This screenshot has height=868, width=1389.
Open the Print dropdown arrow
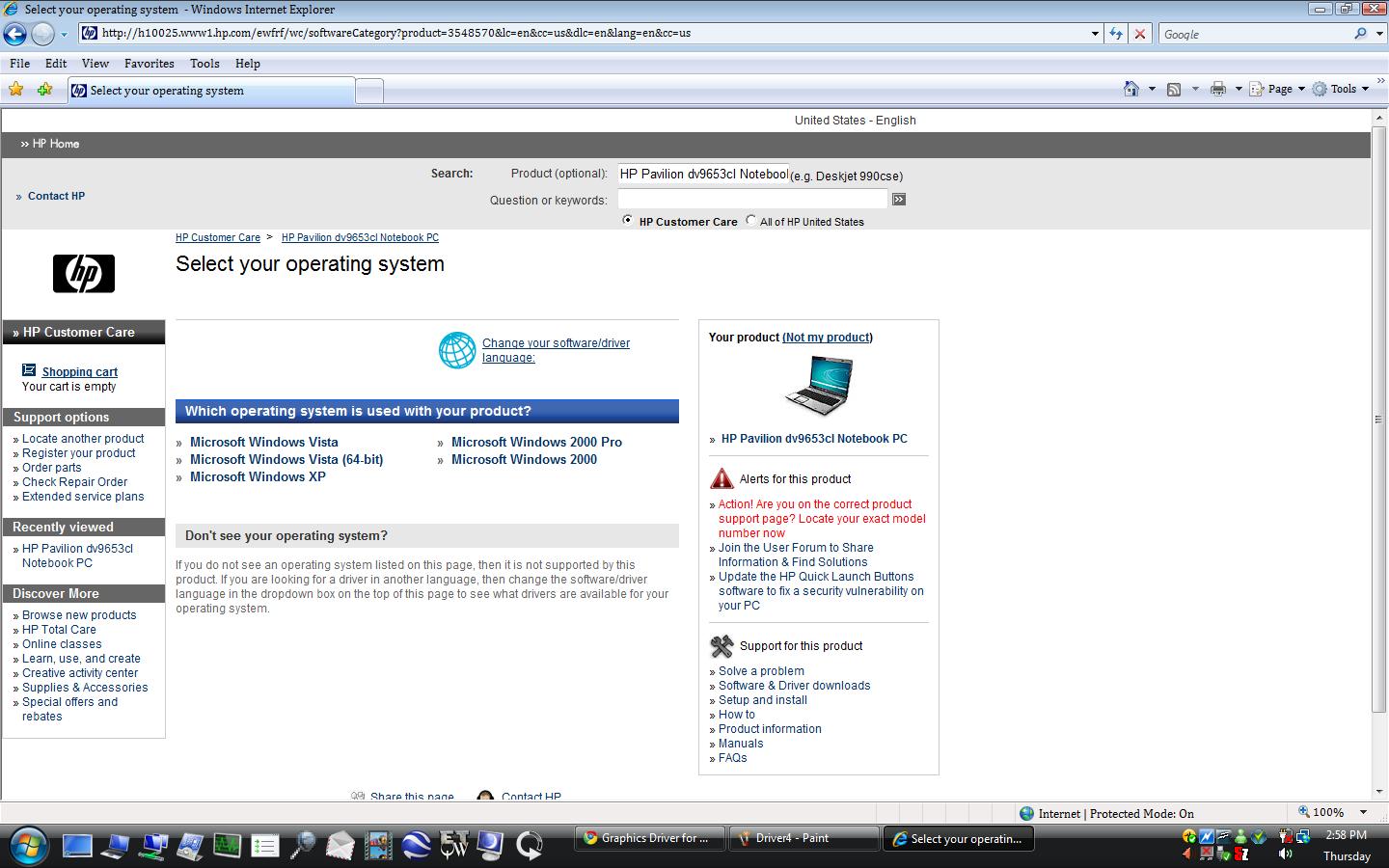pyautogui.click(x=1238, y=89)
